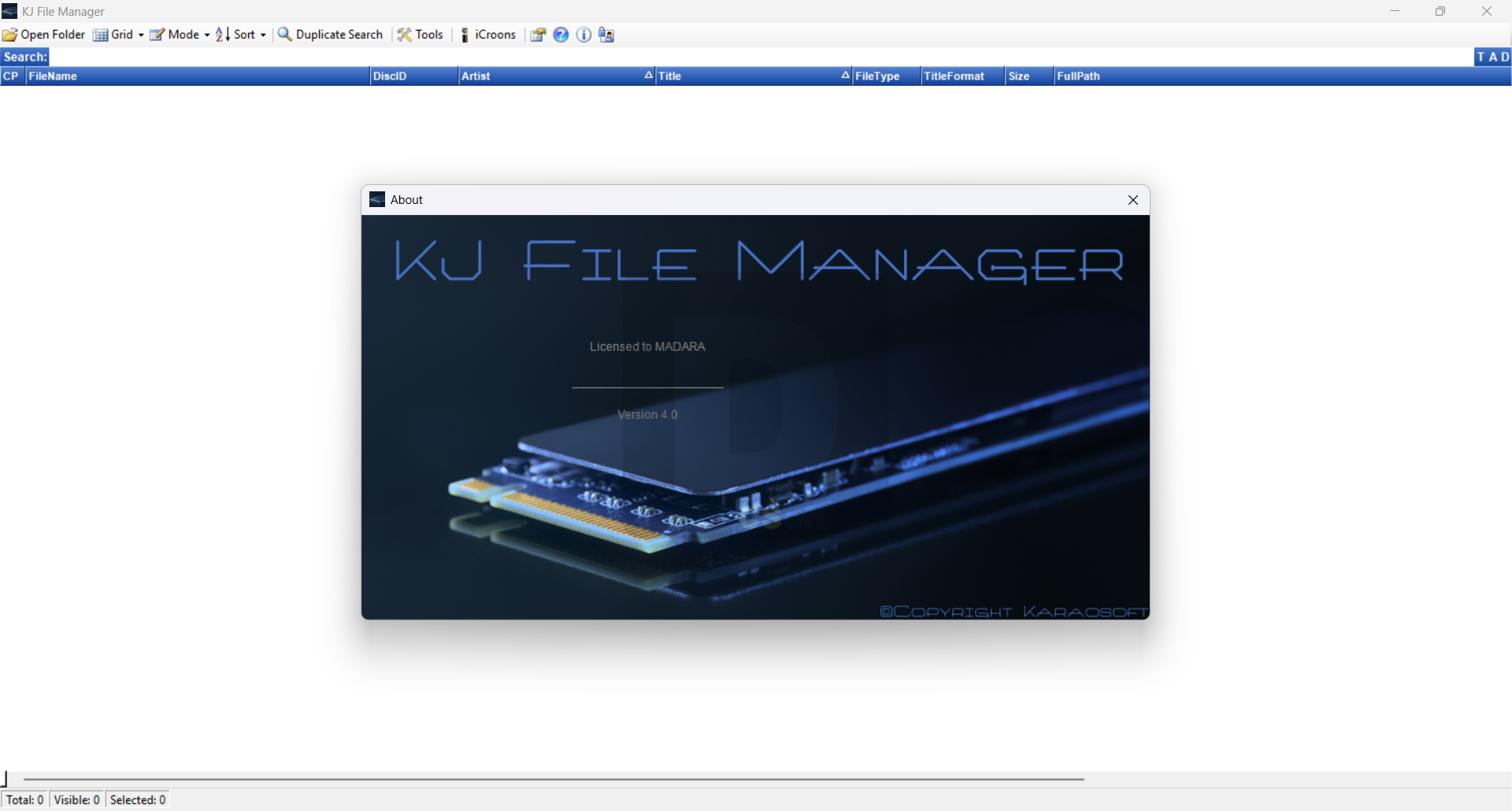1512x811 pixels.
Task: Click the Size column header
Action: click(x=1029, y=76)
